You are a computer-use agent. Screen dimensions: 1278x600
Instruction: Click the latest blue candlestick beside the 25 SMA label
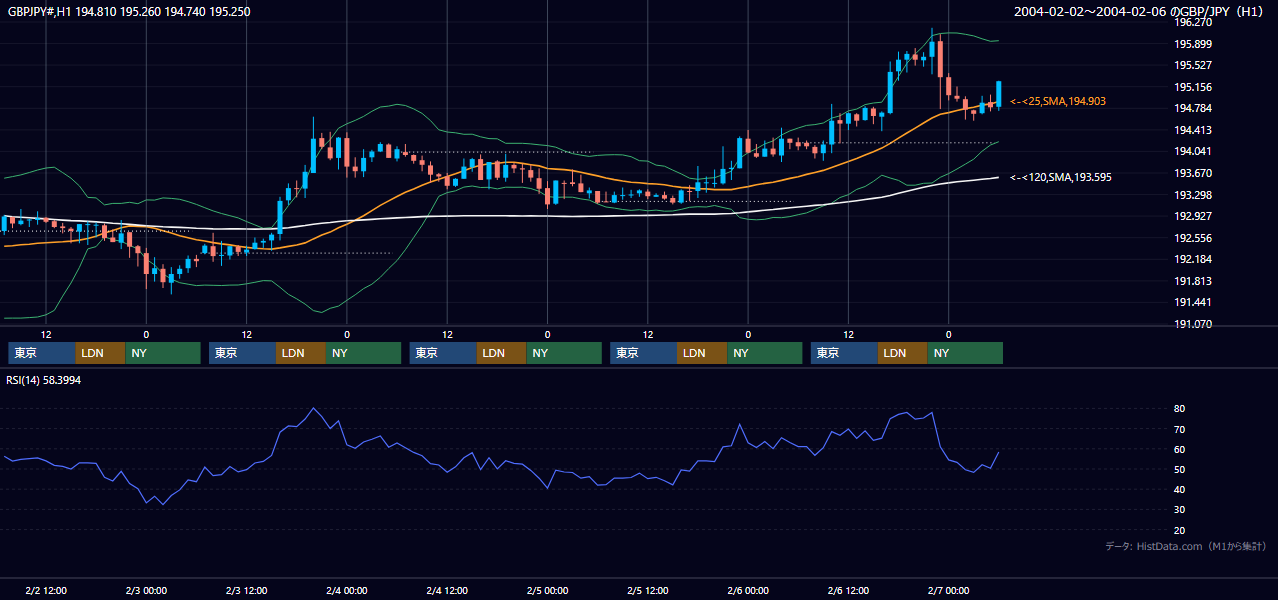998,95
